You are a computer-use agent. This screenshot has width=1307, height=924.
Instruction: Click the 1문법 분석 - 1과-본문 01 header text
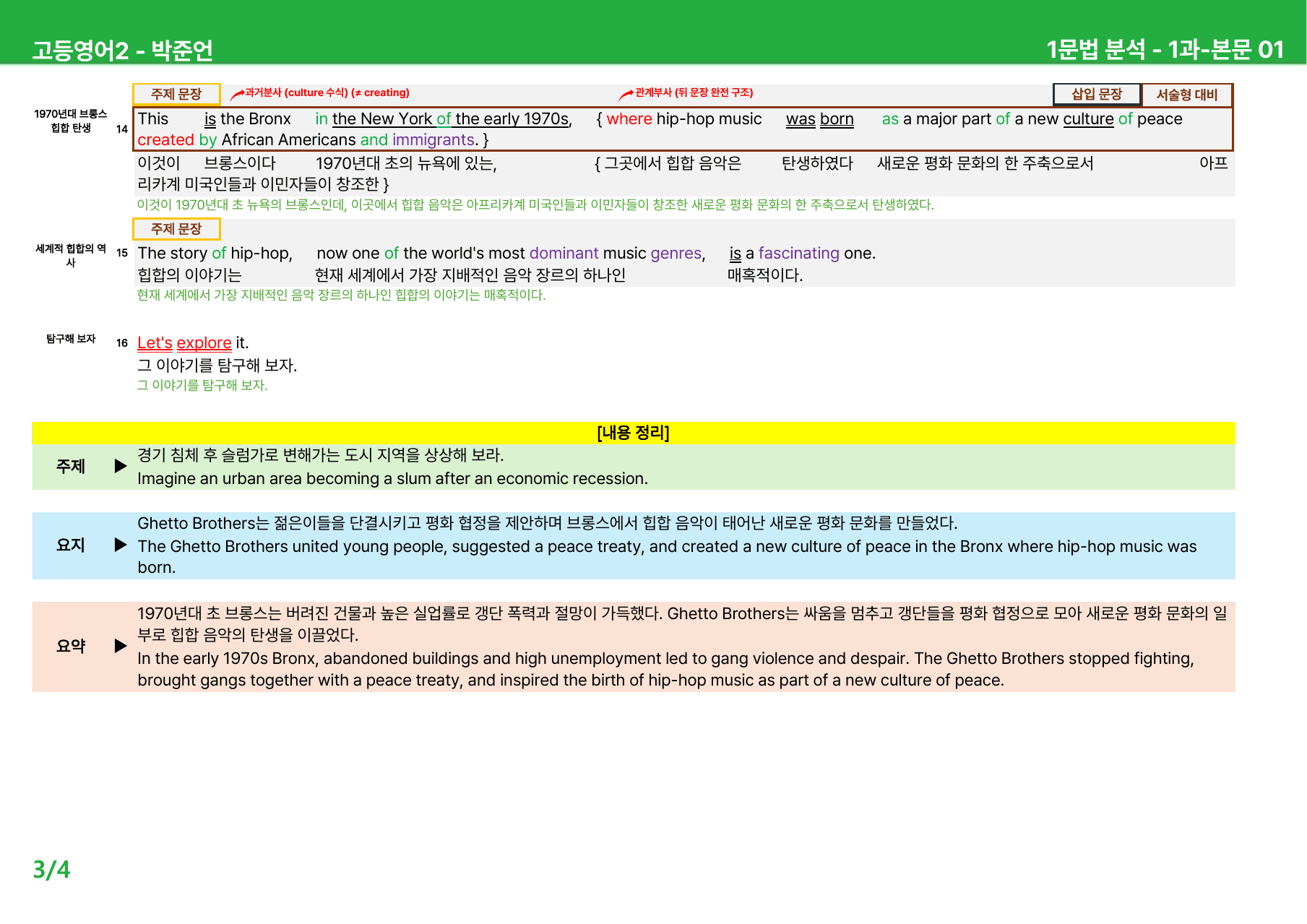coord(1165,49)
